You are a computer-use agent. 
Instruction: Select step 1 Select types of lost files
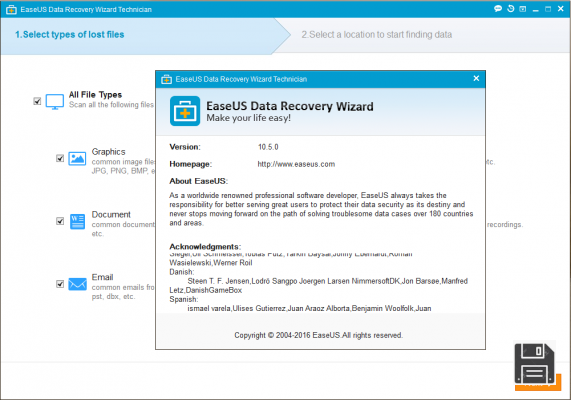click(x=70, y=35)
